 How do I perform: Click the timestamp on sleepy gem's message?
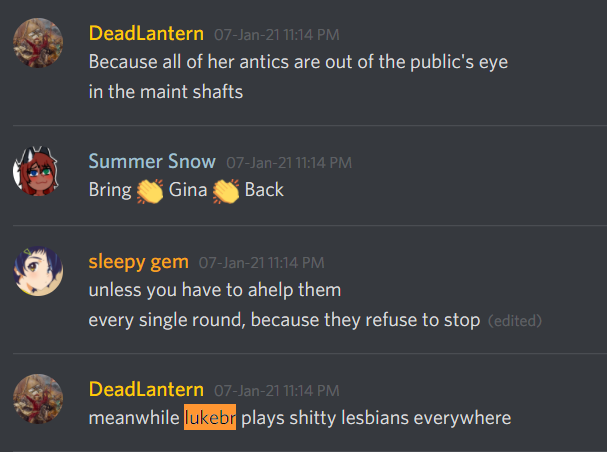(x=261, y=263)
